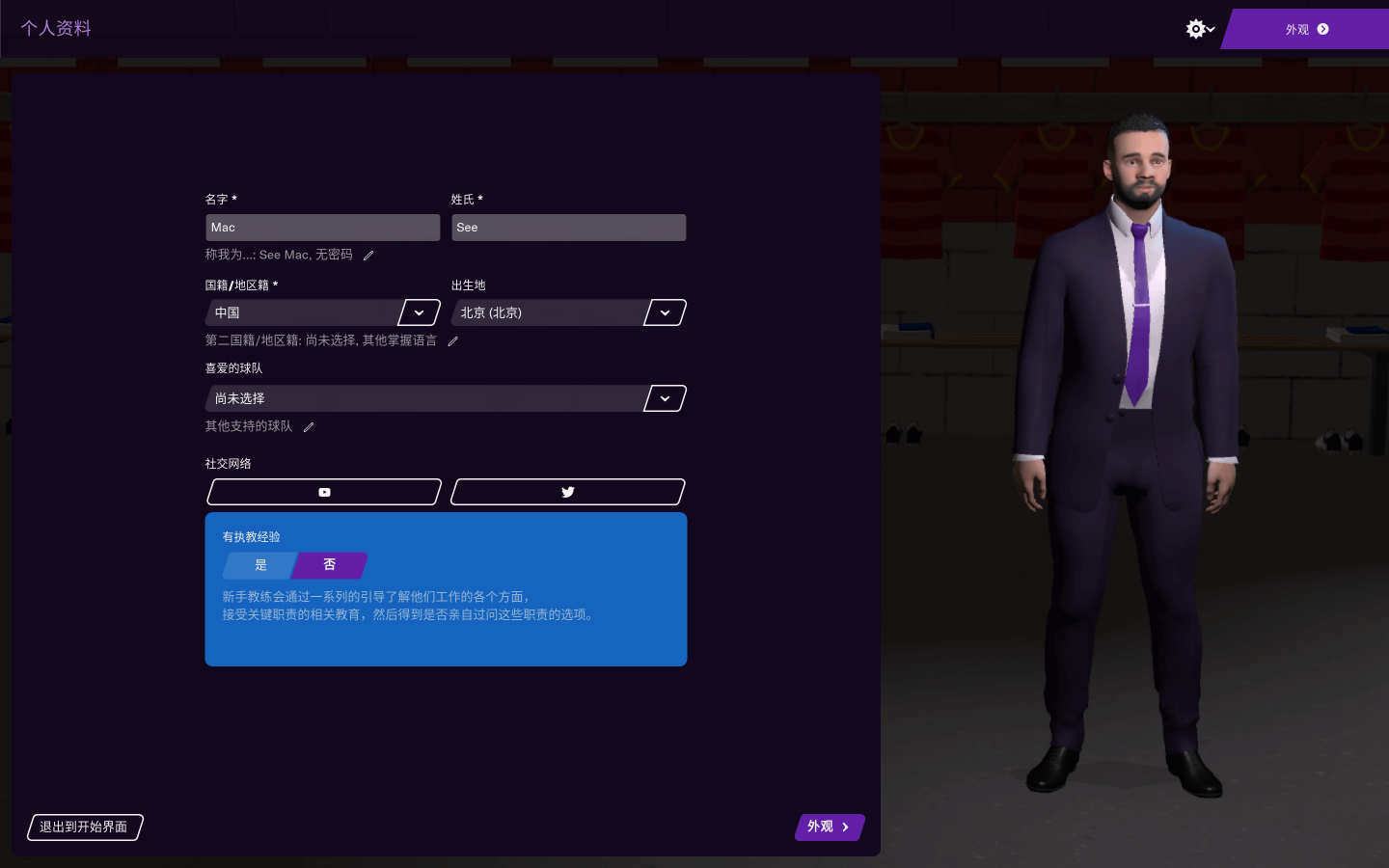Viewport: 1389px width, 868px height.
Task: Click the YouTube social network button
Action: (x=324, y=492)
